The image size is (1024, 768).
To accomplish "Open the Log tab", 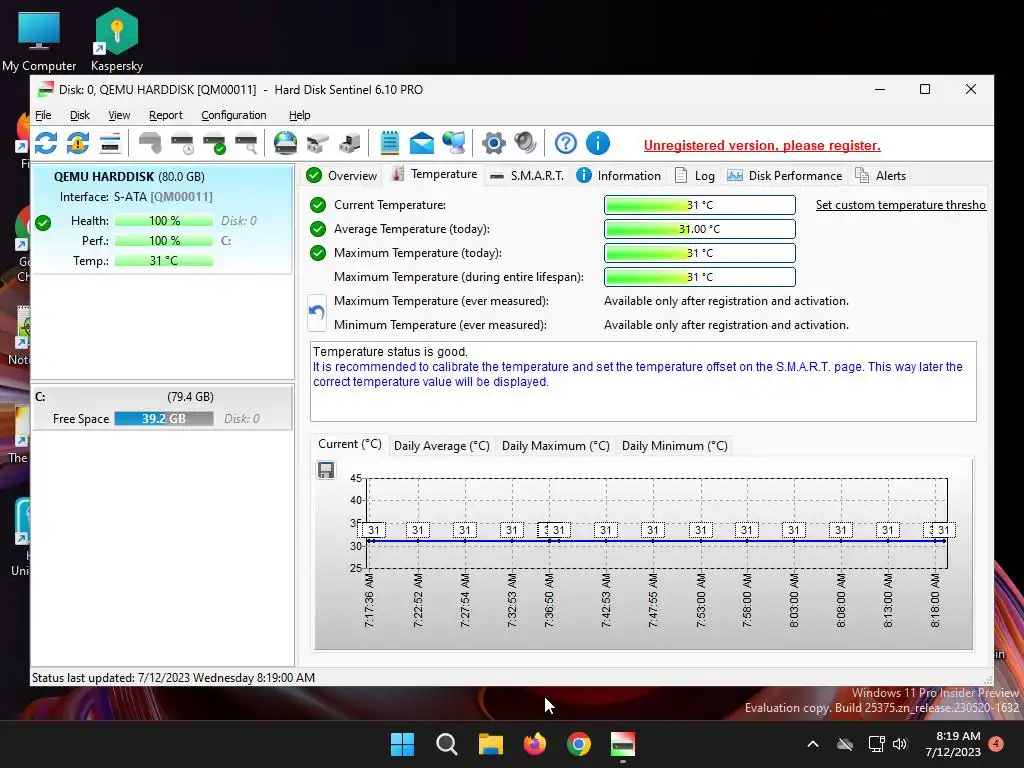I will point(694,176).
